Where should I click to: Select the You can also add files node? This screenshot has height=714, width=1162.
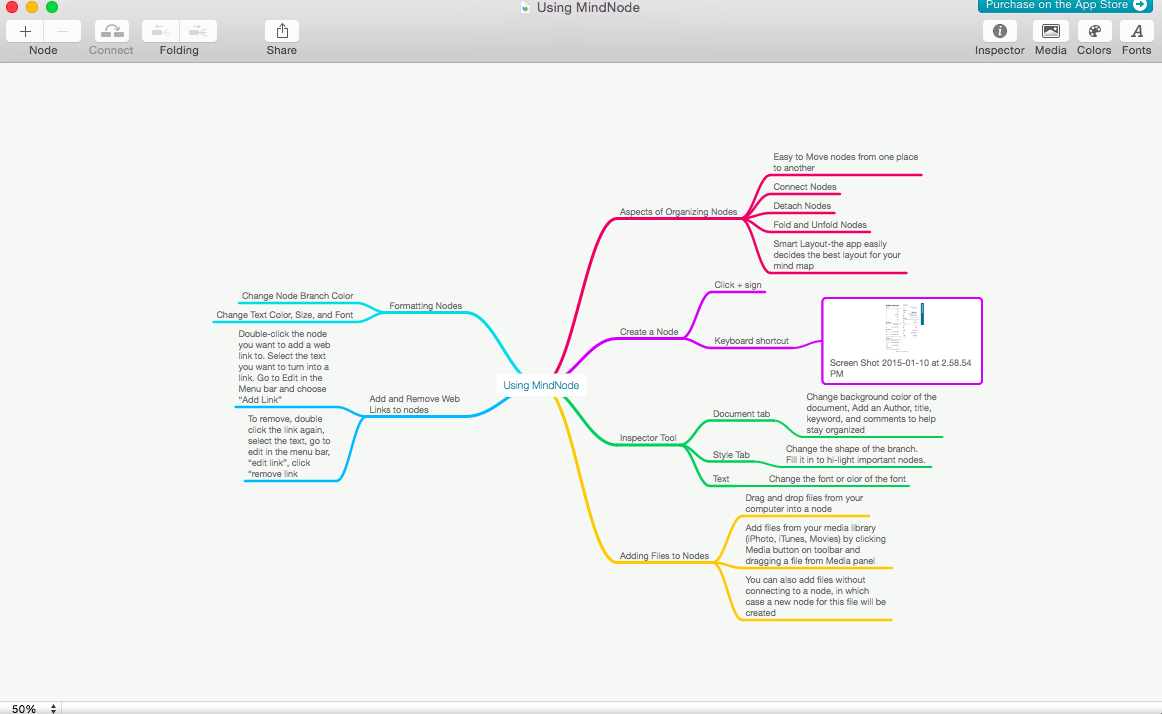coord(815,596)
